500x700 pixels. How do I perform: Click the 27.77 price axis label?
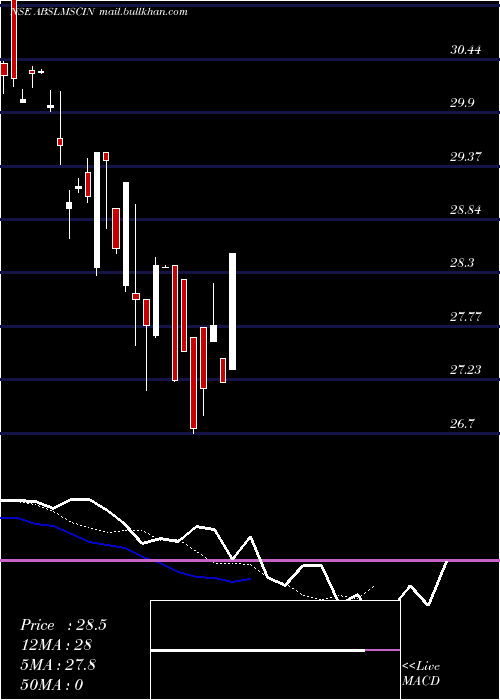click(465, 317)
